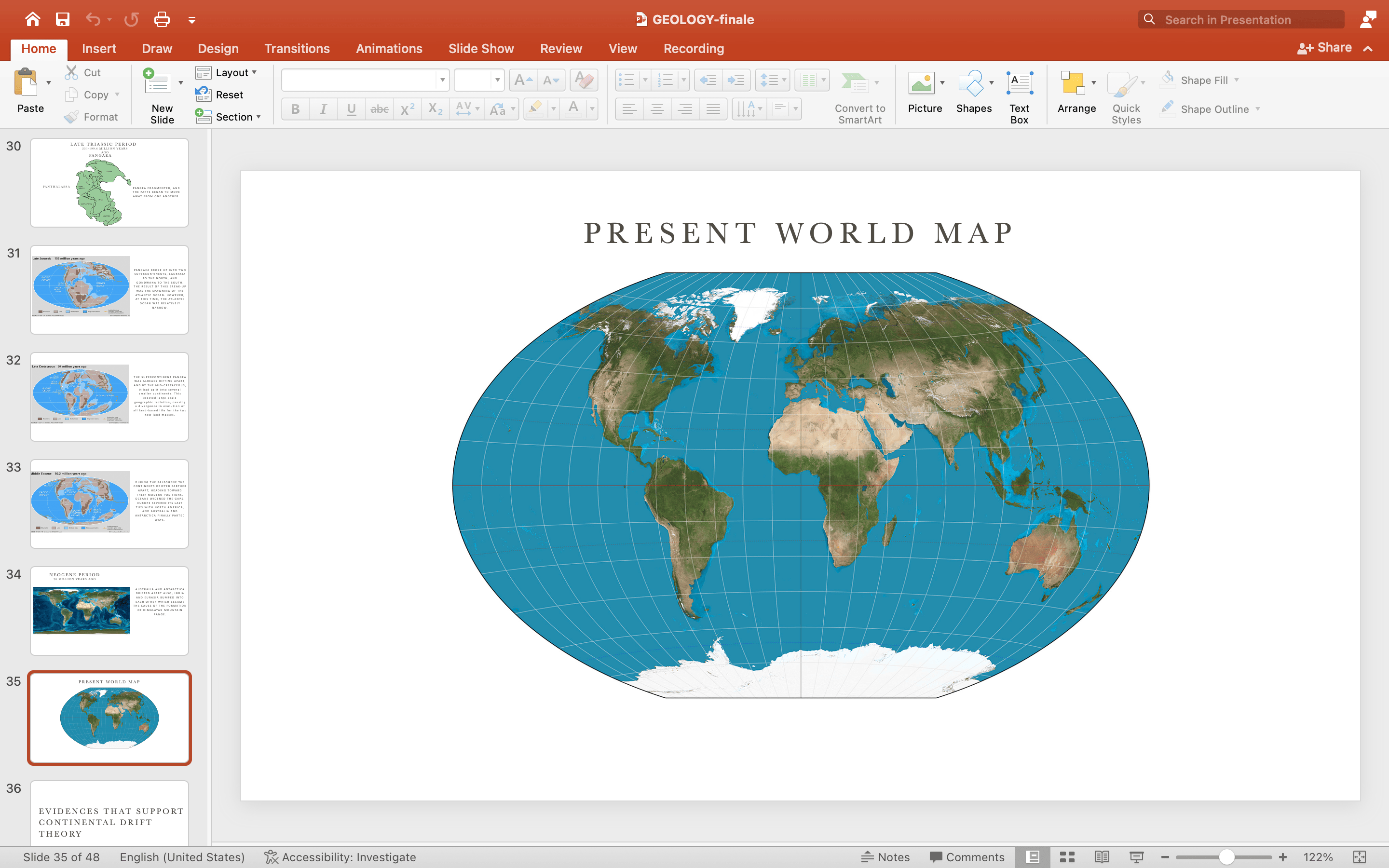This screenshot has height=868, width=1389.
Task: Decrease font size
Action: pos(551,80)
